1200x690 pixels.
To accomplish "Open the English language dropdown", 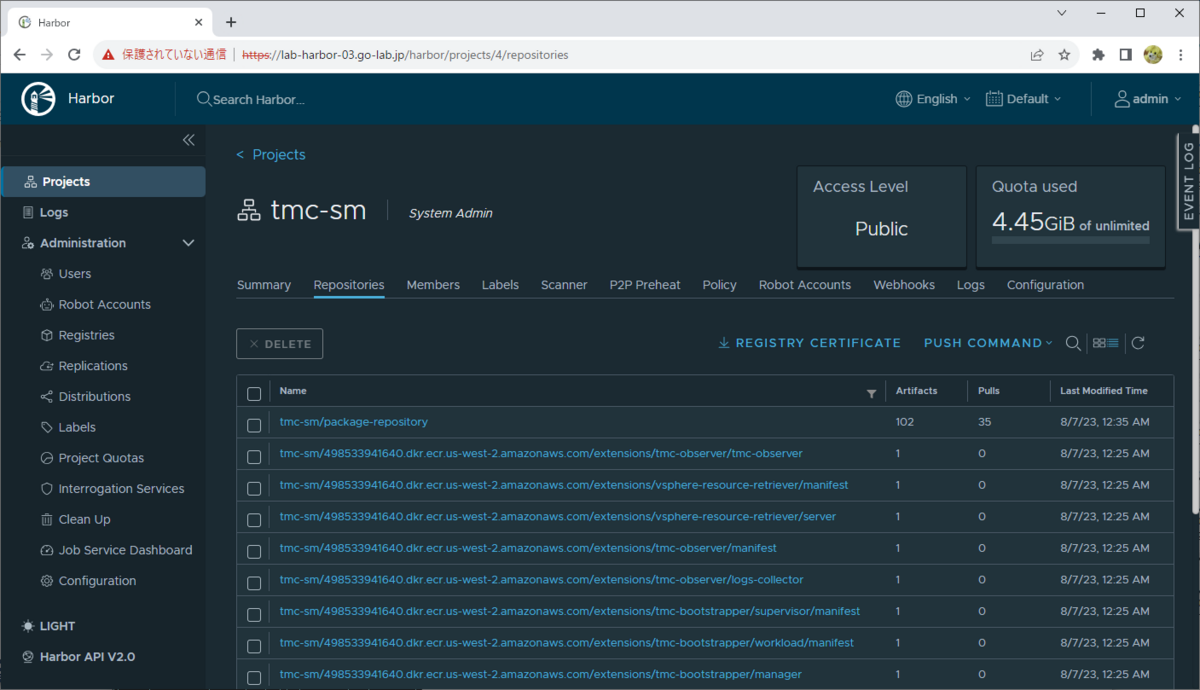I will pos(933,99).
